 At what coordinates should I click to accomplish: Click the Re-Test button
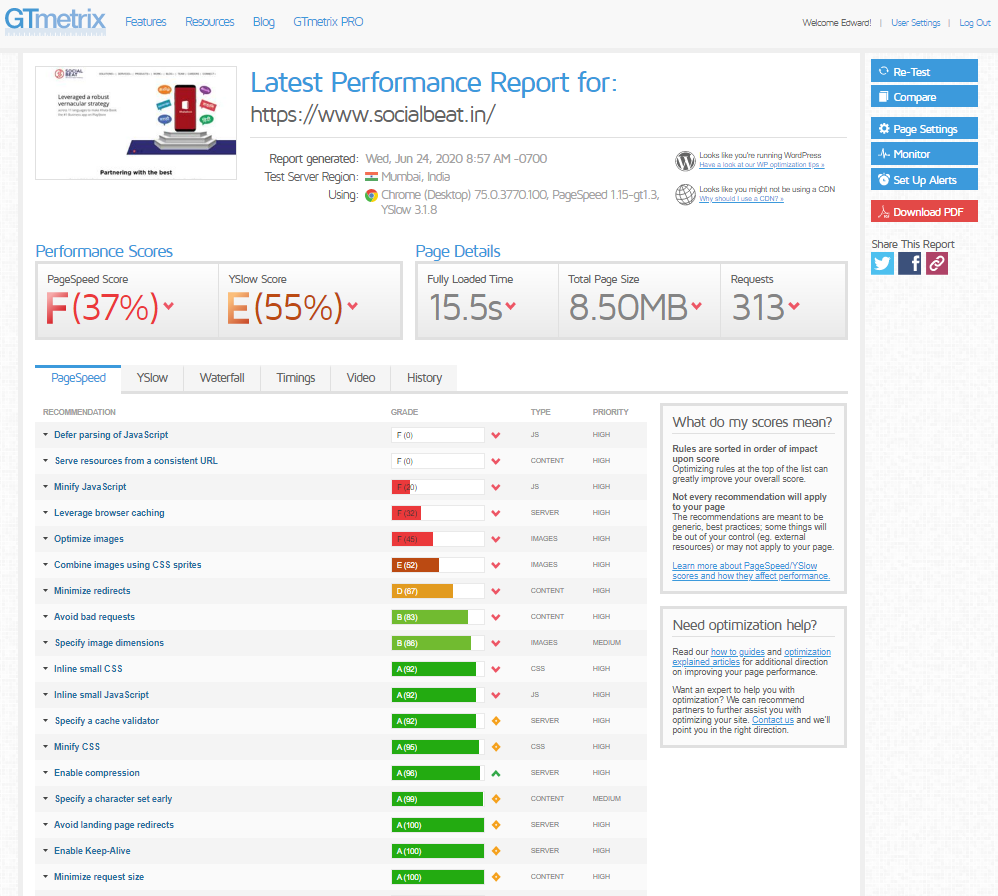924,71
